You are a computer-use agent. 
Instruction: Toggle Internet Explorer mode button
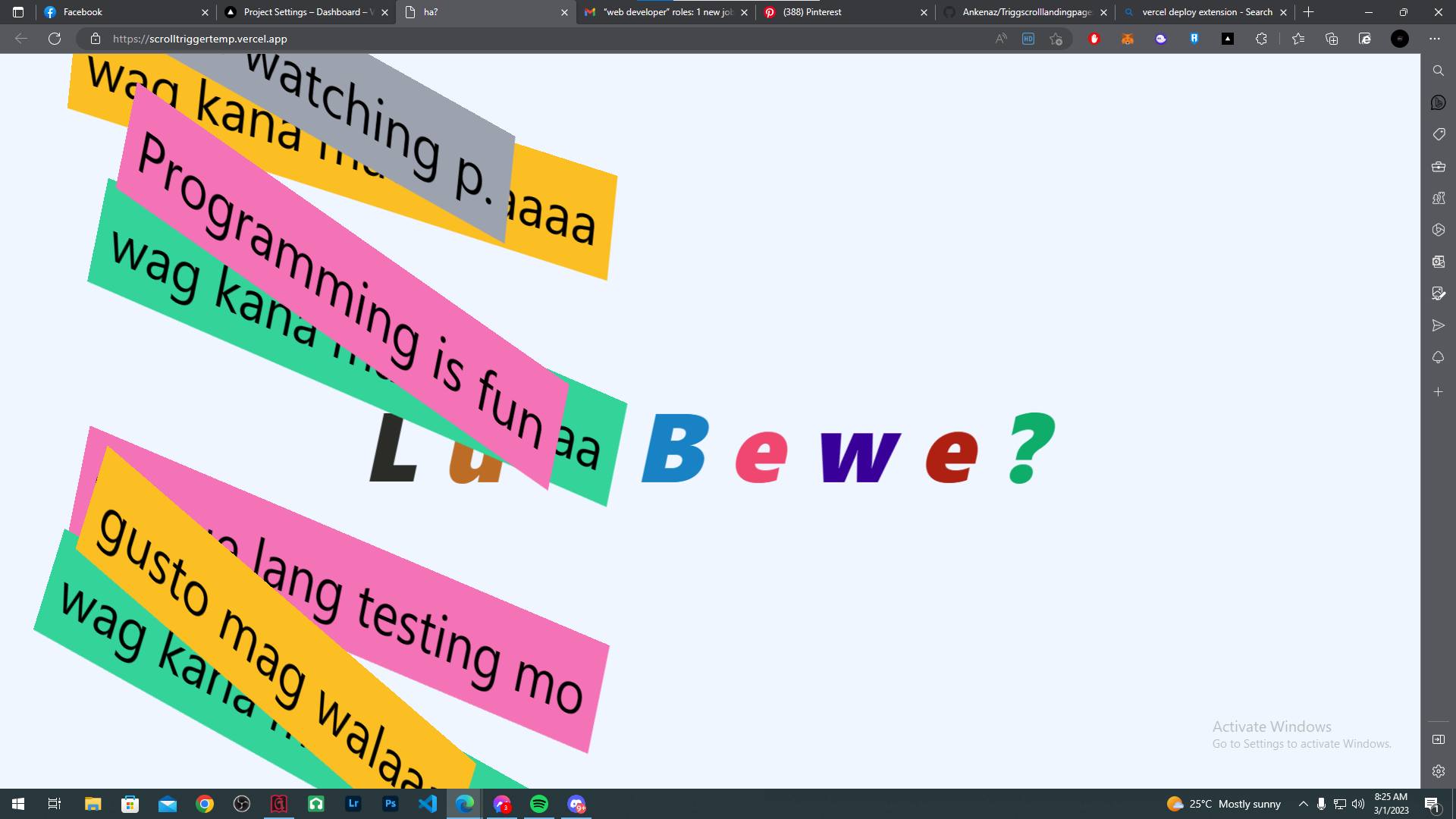1365,39
